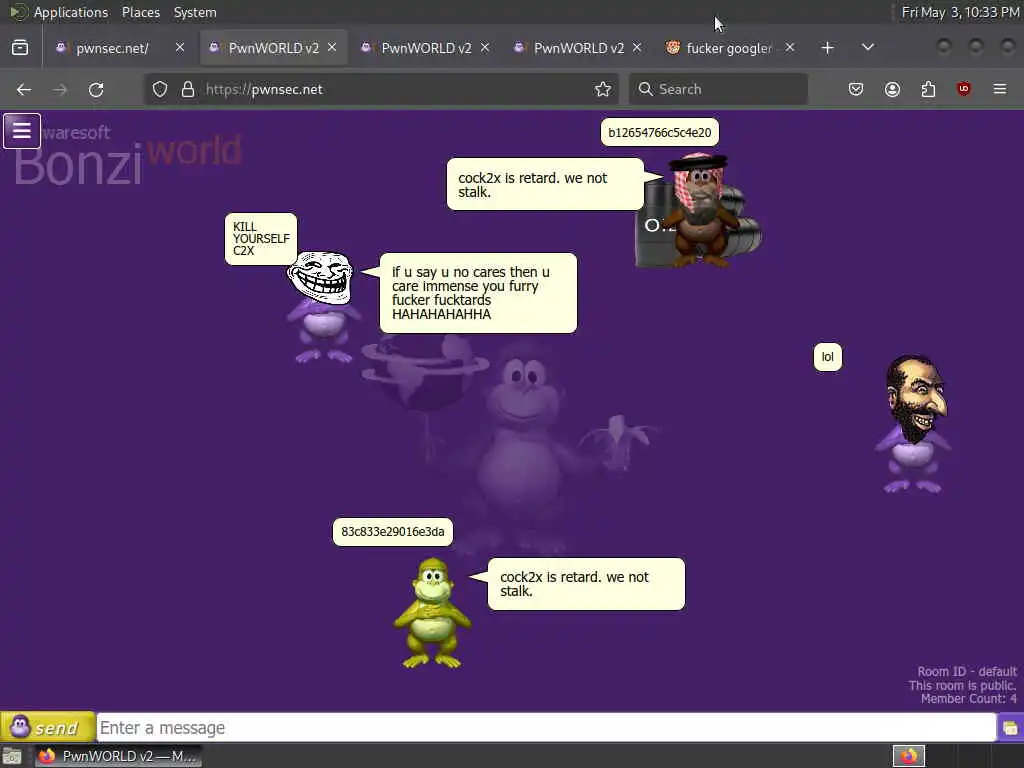This screenshot has width=1024, height=768.
Task: Click the Firefox workspace icon bottom right
Action: pos(908,756)
